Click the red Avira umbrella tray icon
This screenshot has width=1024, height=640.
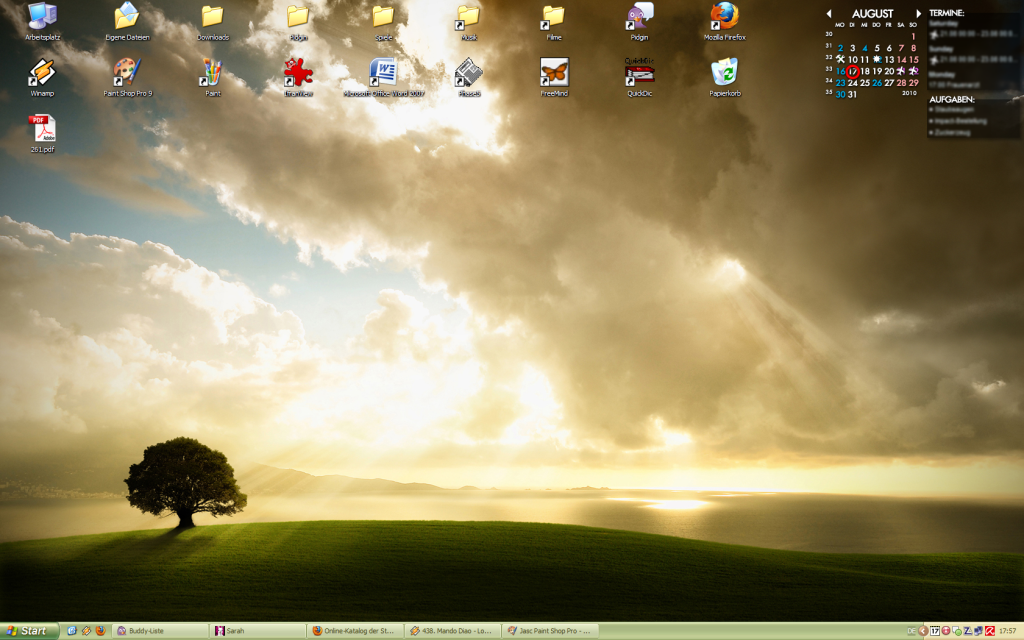point(990,631)
